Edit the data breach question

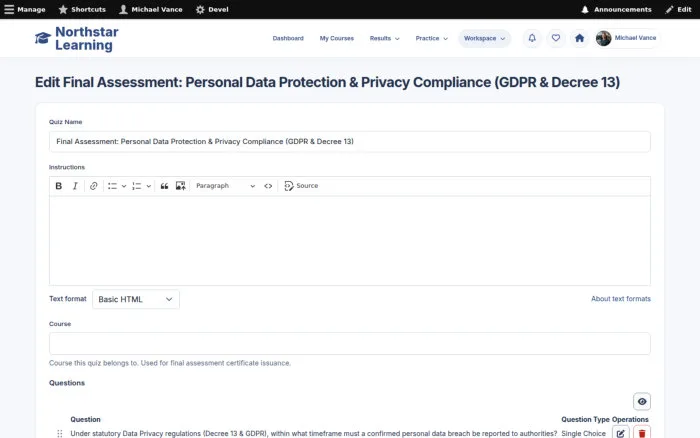(621, 433)
